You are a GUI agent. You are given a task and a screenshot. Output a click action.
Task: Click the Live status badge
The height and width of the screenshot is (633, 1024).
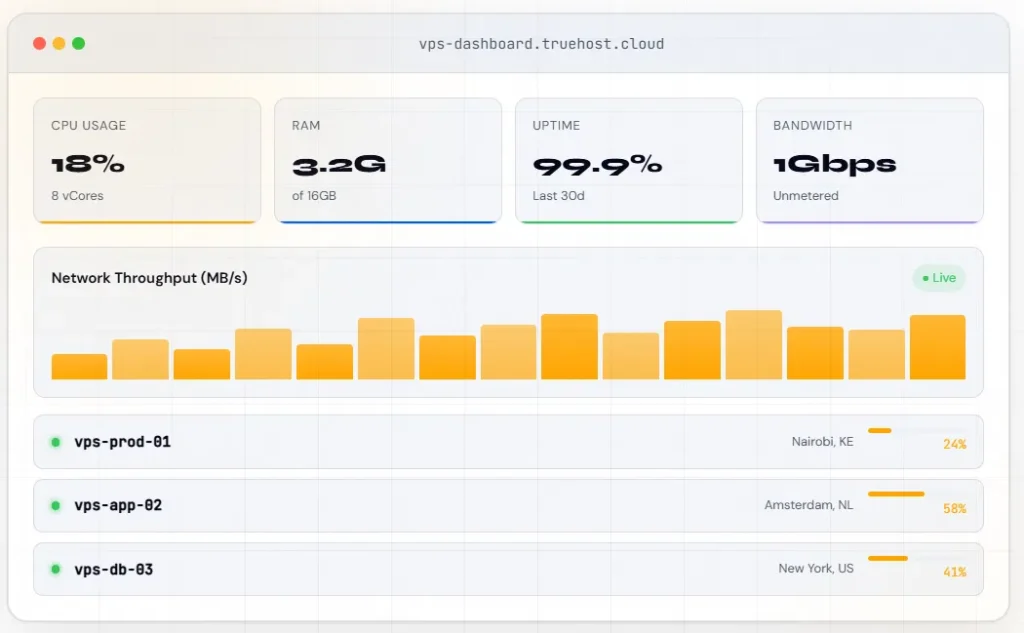coord(939,278)
